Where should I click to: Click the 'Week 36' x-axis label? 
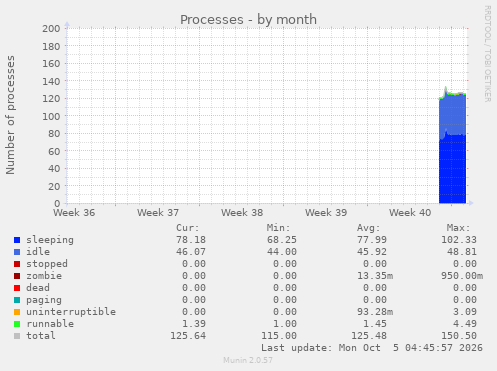pyautogui.click(x=74, y=213)
